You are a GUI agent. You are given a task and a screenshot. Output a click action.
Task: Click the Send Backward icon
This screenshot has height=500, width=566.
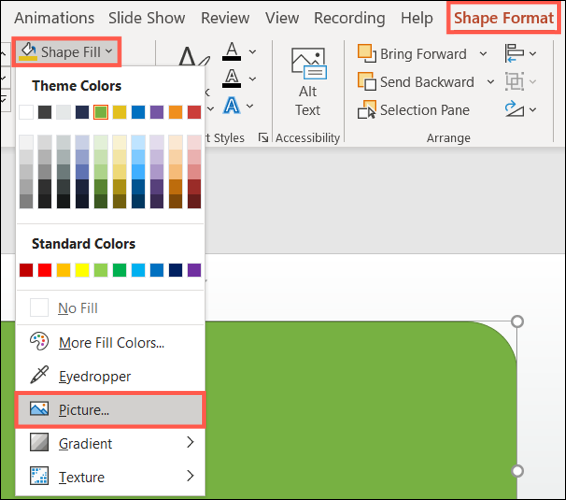point(367,82)
